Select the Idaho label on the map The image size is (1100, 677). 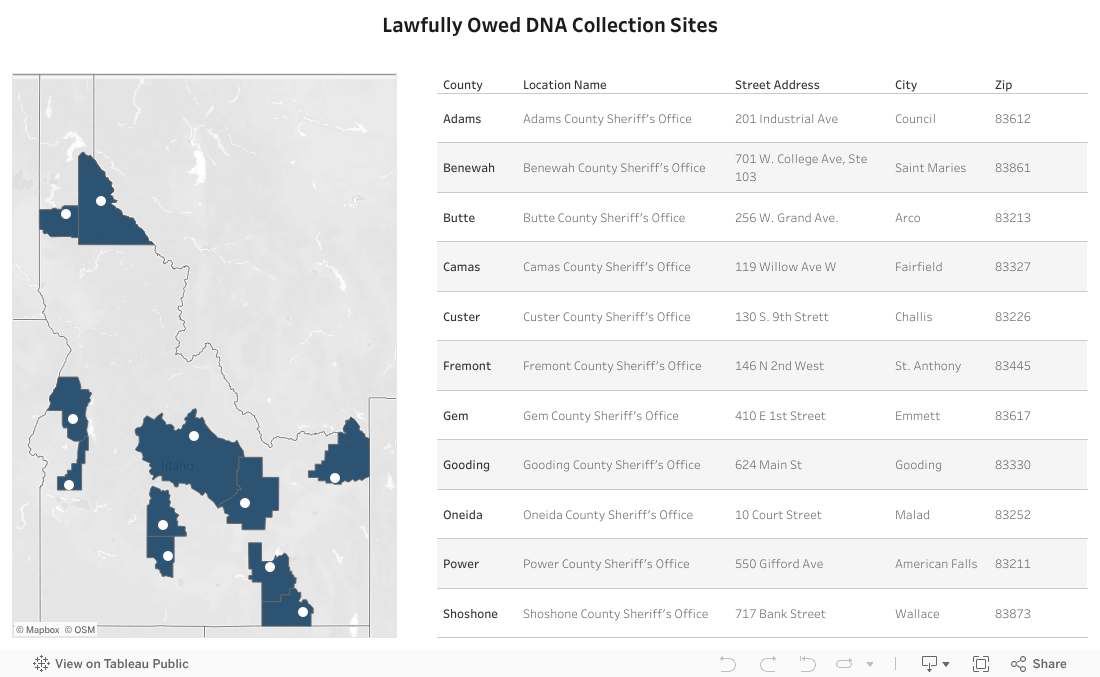click(x=178, y=466)
